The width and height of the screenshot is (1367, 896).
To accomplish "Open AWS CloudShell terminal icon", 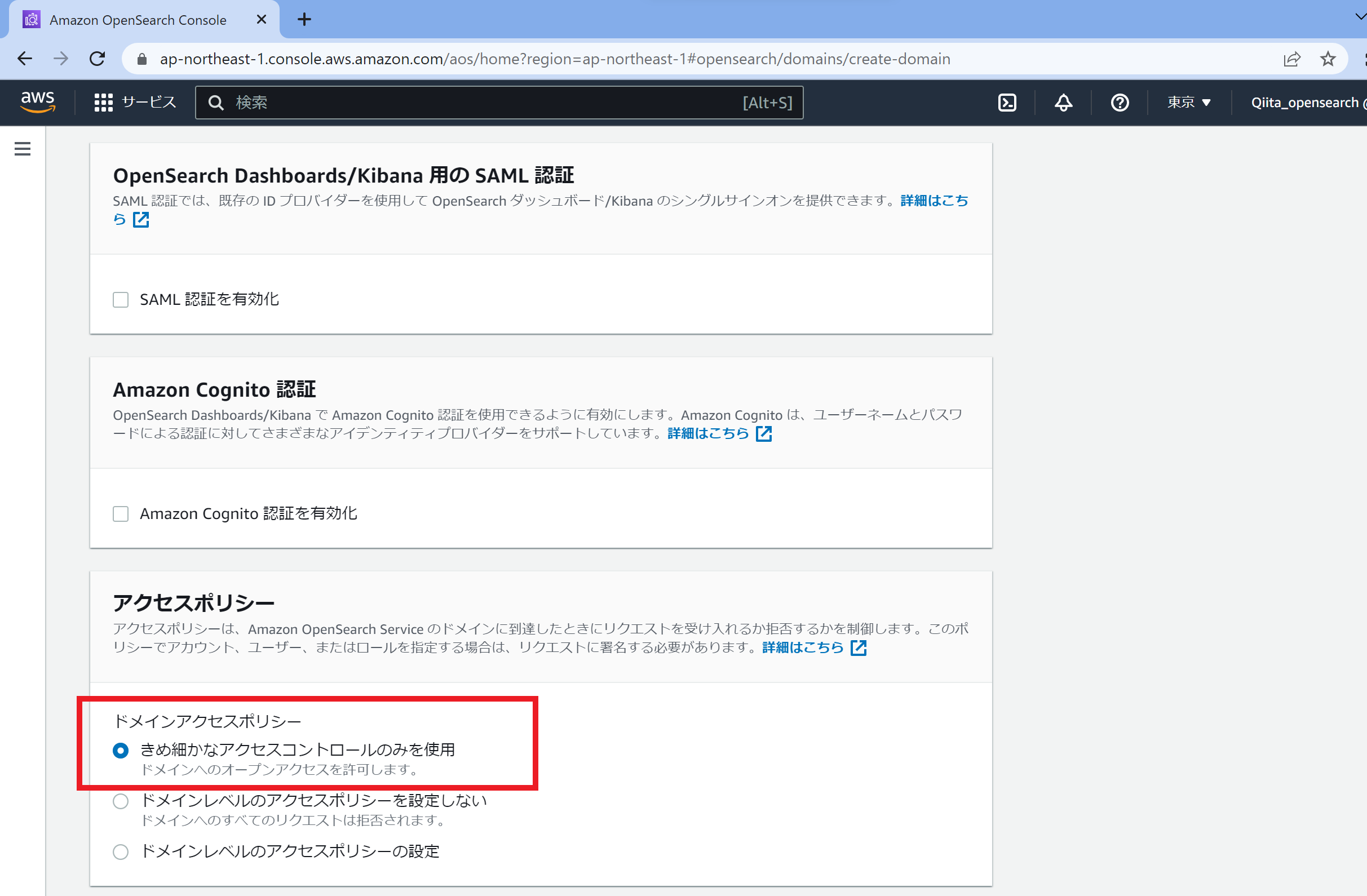I will (1007, 103).
